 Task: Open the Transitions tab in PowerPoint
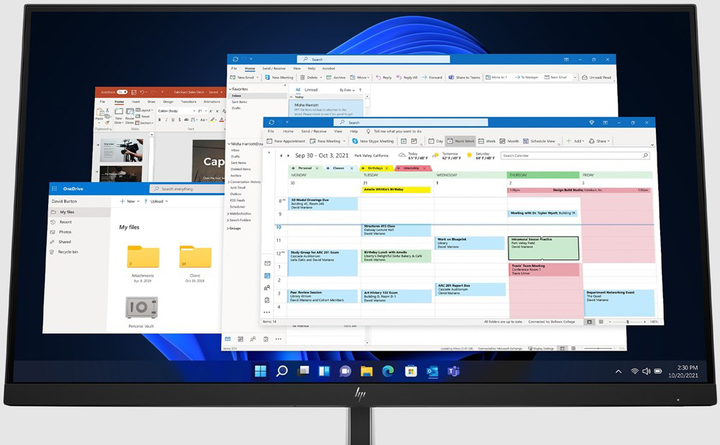pyautogui.click(x=188, y=101)
